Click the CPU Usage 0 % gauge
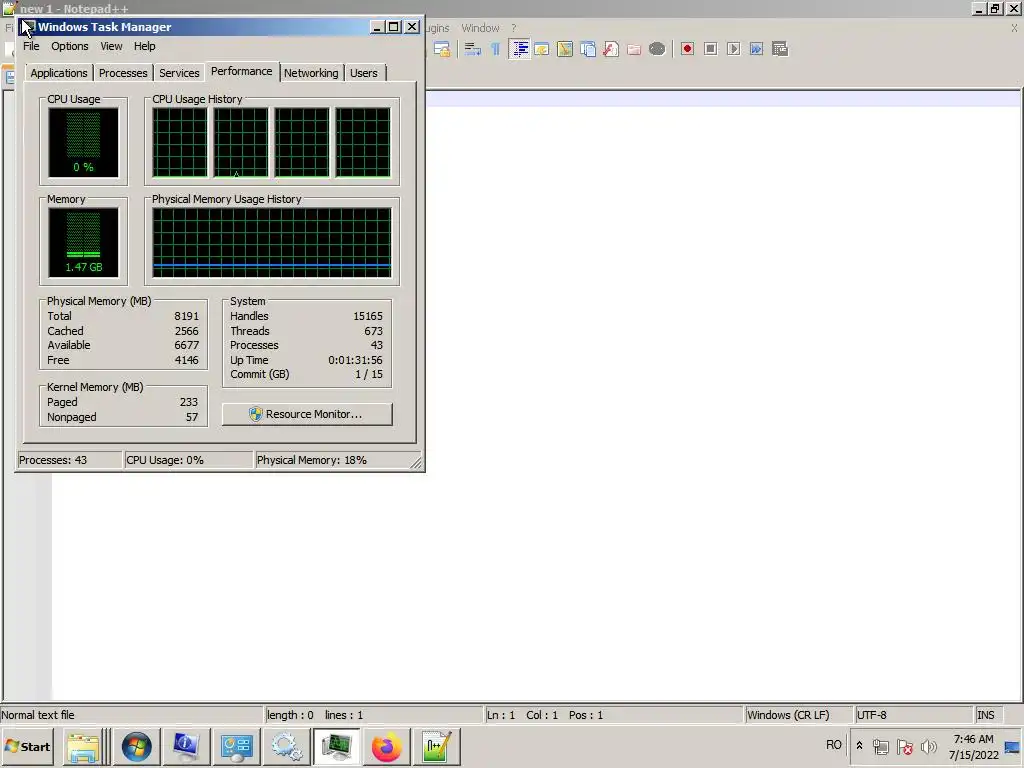This screenshot has width=1024, height=768. [84, 142]
